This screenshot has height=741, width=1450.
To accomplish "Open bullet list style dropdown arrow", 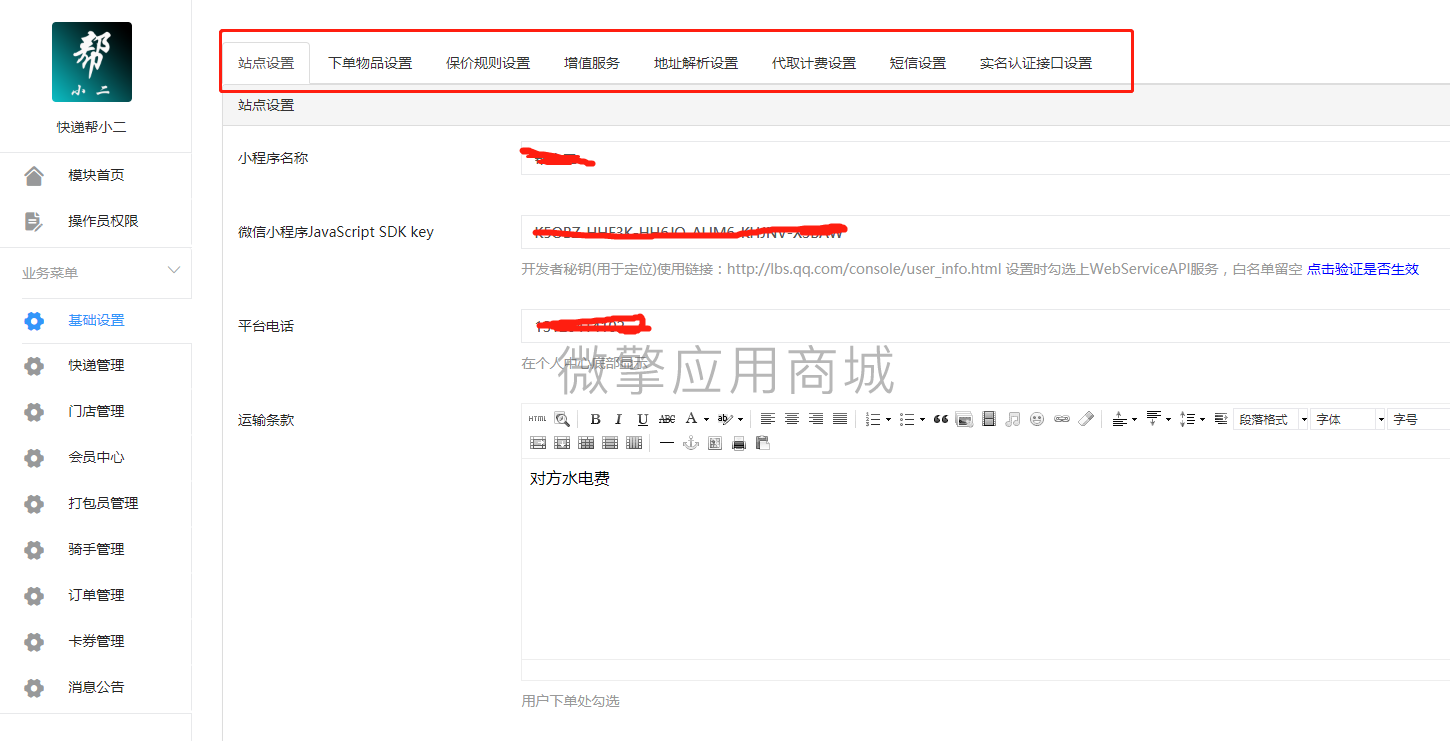I will pyautogui.click(x=922, y=419).
